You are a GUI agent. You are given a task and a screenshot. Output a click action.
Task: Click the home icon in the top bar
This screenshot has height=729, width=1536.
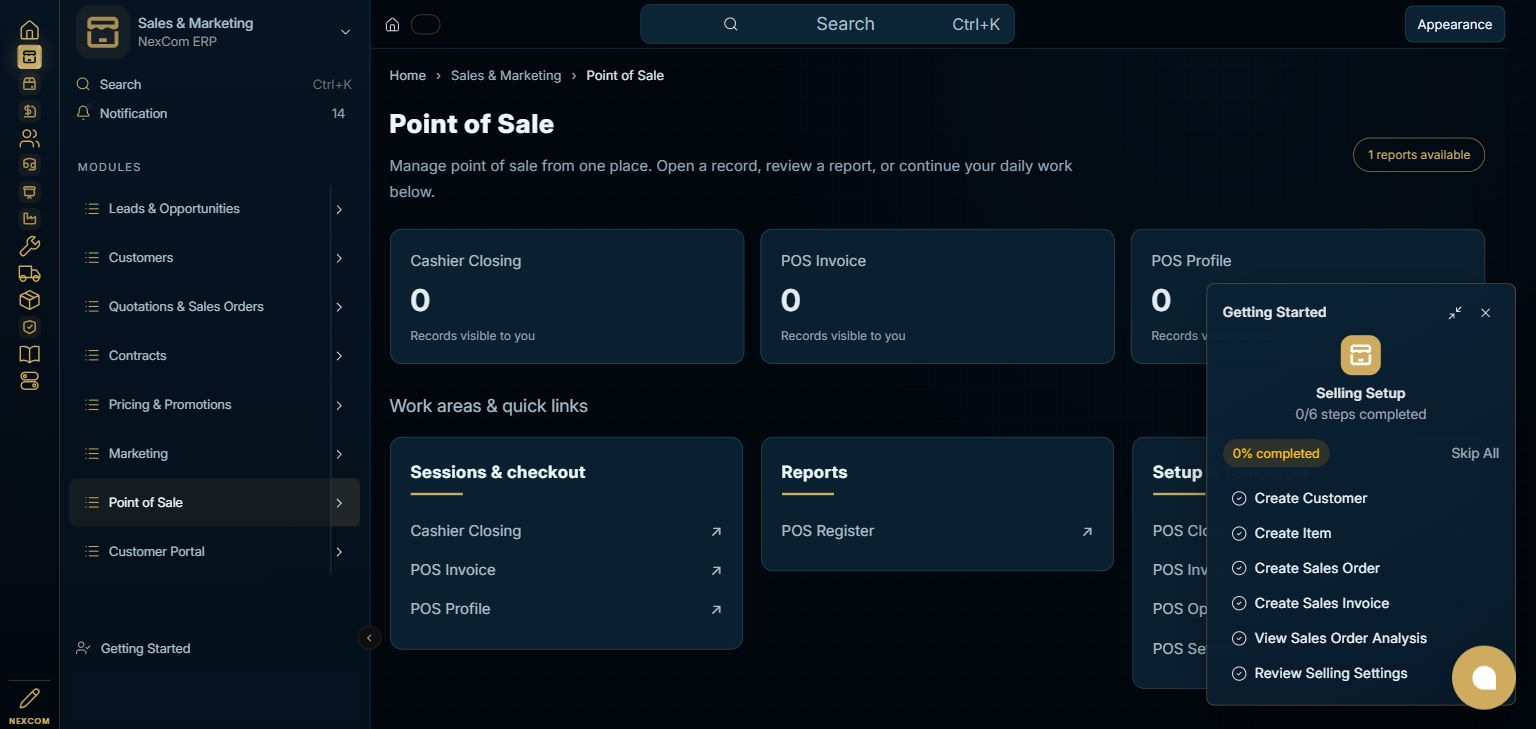(393, 24)
